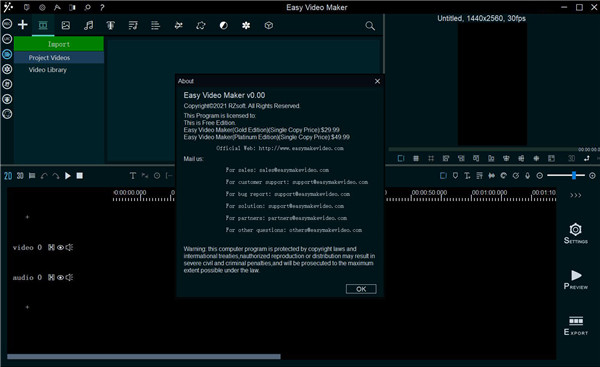The height and width of the screenshot is (367, 600).
Task: Click the preview progress bar
Action: [483, 149]
